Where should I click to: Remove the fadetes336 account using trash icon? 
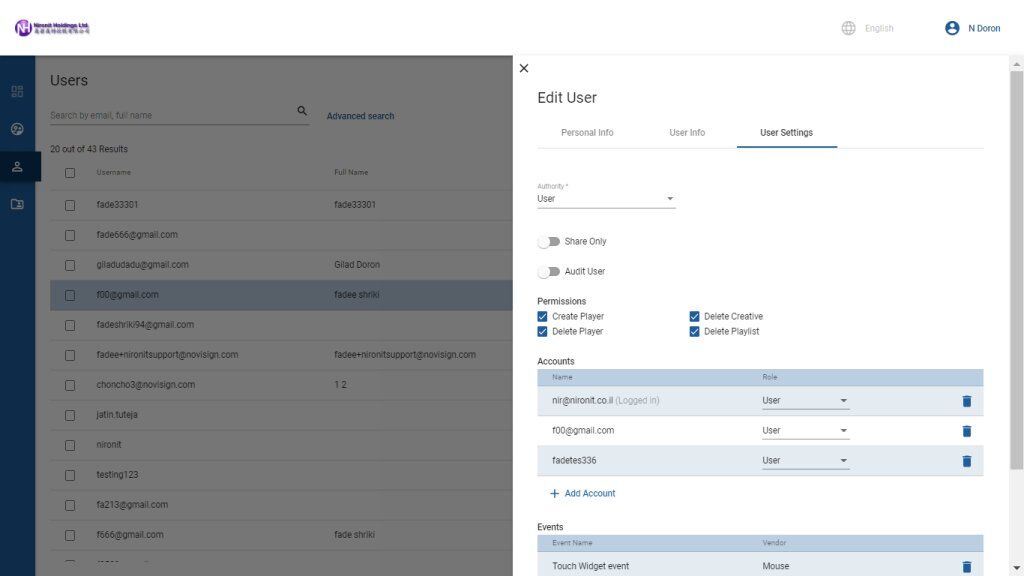pyautogui.click(x=966, y=461)
